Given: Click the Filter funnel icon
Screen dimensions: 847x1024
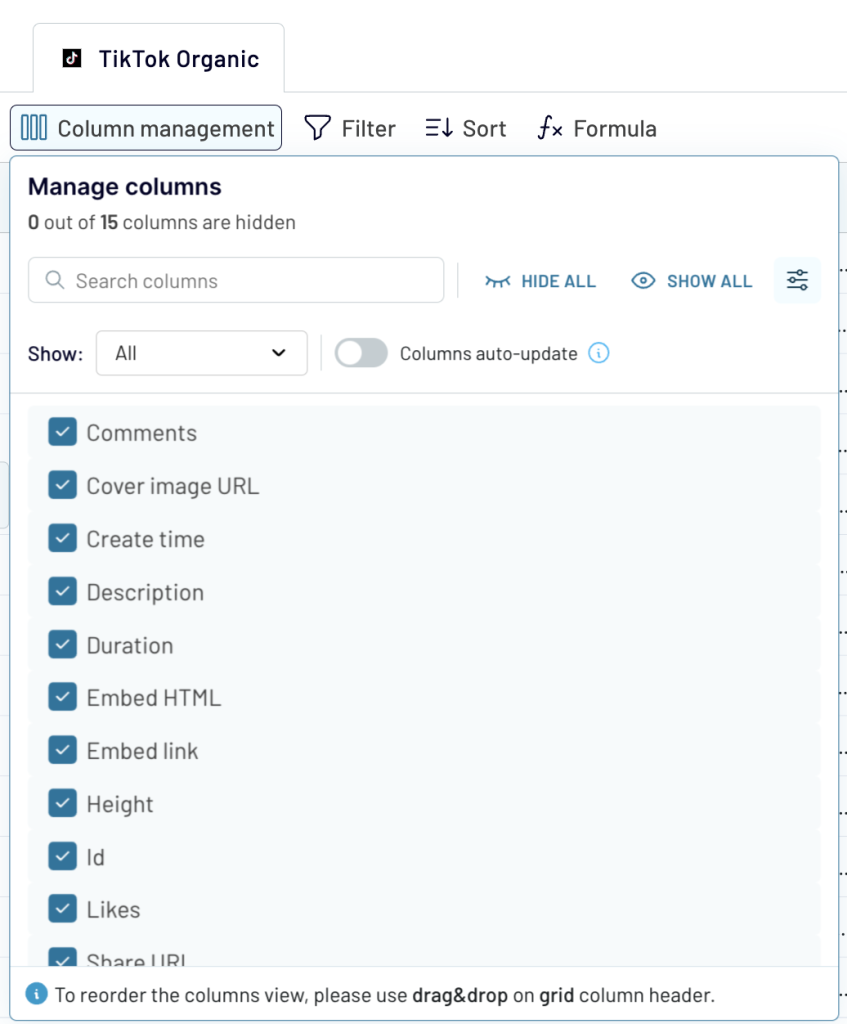Looking at the screenshot, I should [317, 128].
